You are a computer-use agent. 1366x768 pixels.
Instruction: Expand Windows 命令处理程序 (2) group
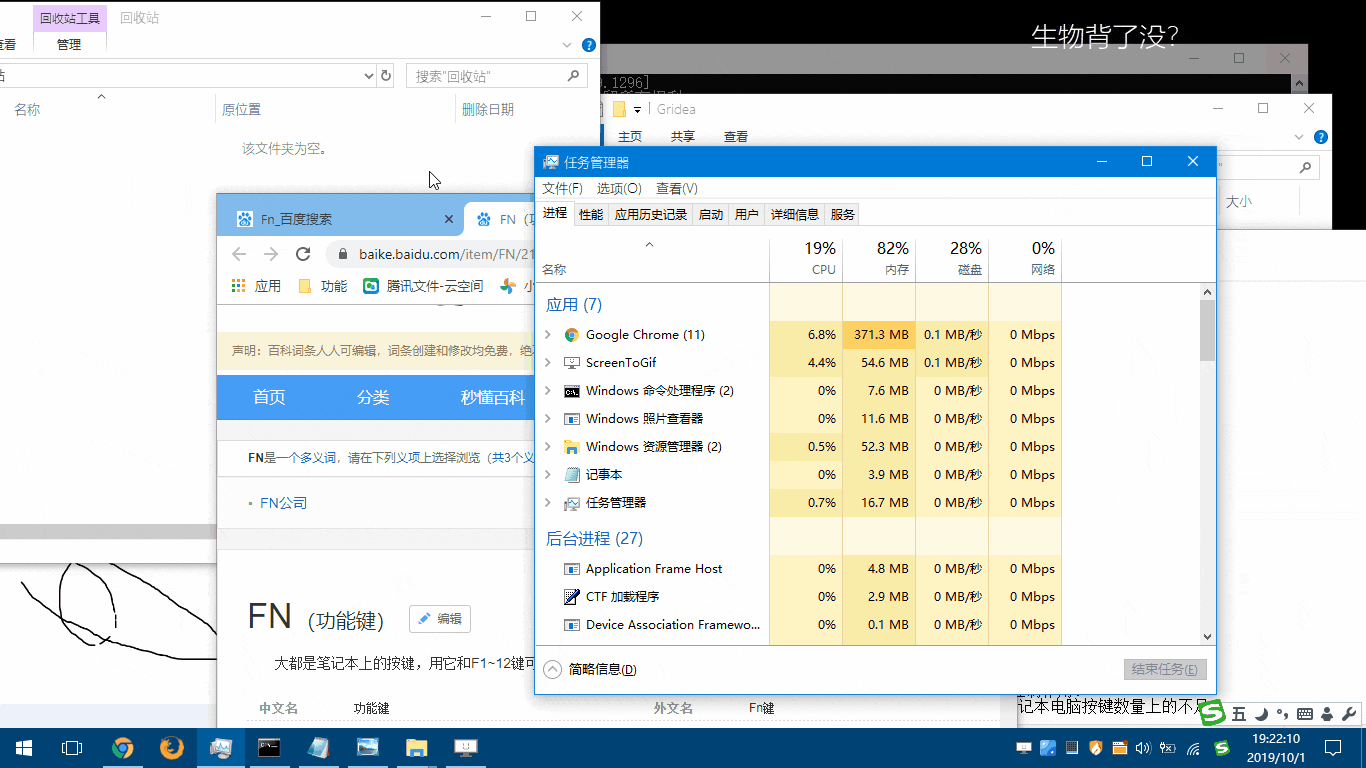pyautogui.click(x=547, y=391)
